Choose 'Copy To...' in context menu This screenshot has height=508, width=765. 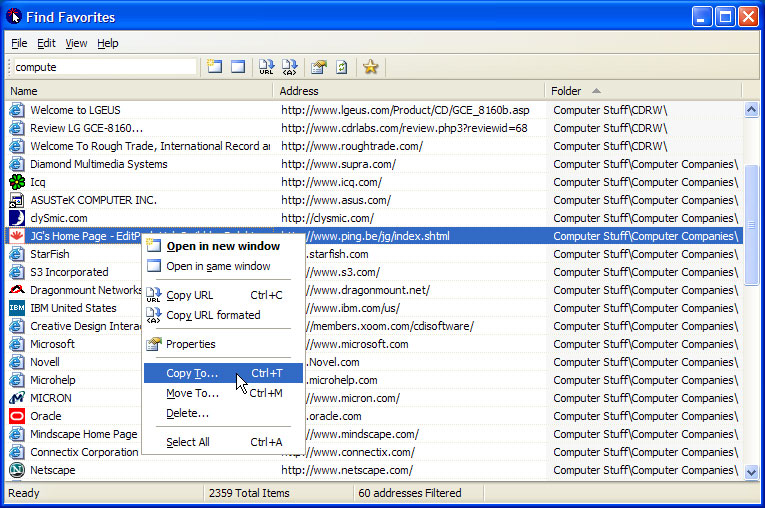(192, 373)
